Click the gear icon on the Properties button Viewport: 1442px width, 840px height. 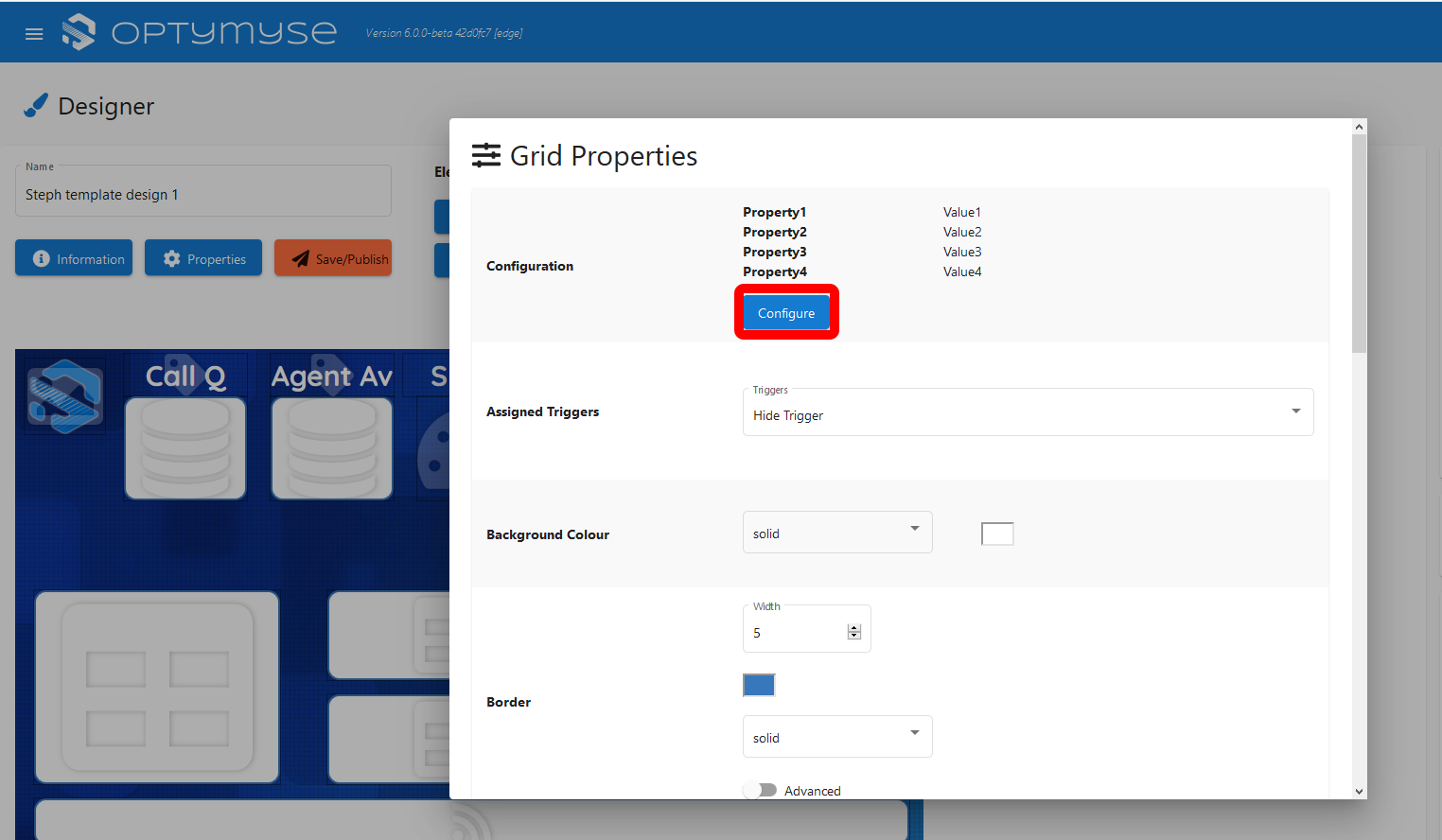pos(172,257)
